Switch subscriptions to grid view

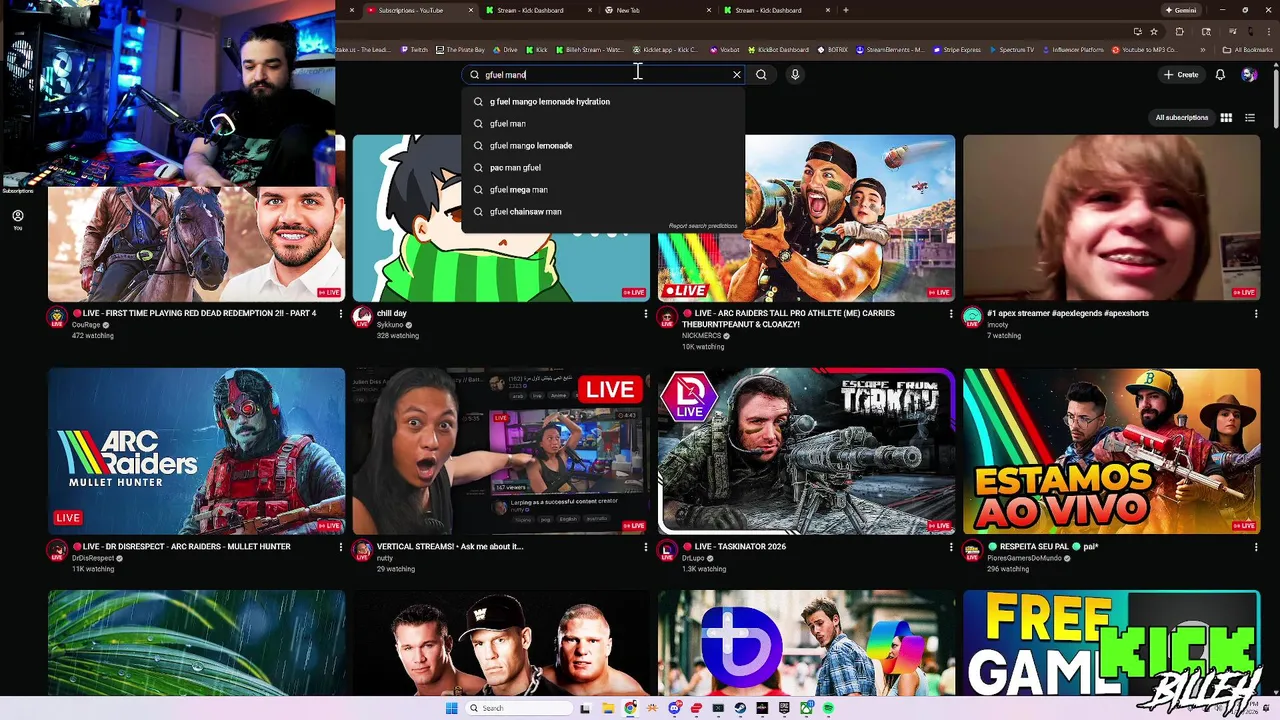click(1226, 118)
